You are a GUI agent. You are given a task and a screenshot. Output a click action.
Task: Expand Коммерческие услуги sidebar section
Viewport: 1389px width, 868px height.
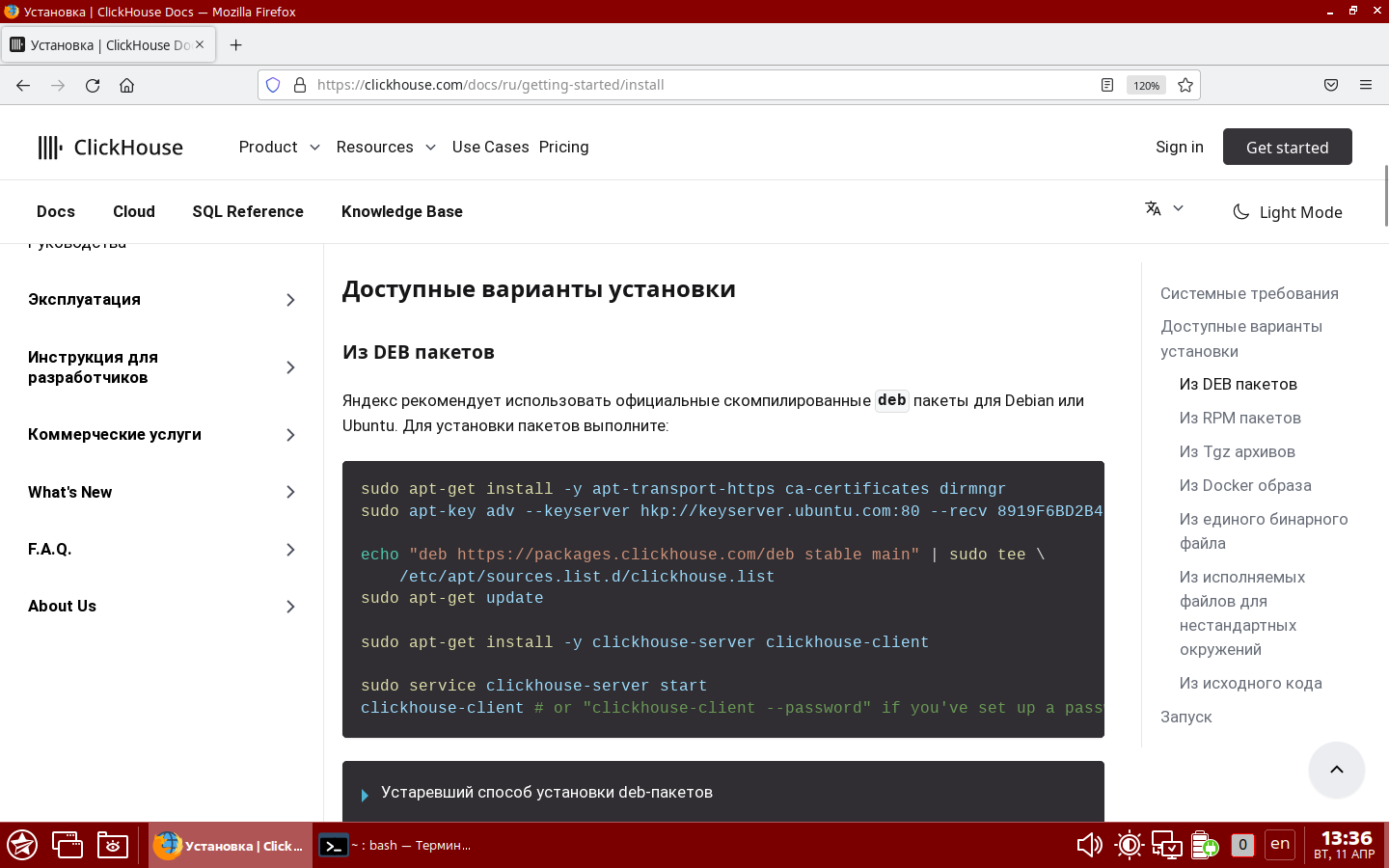coord(162,435)
